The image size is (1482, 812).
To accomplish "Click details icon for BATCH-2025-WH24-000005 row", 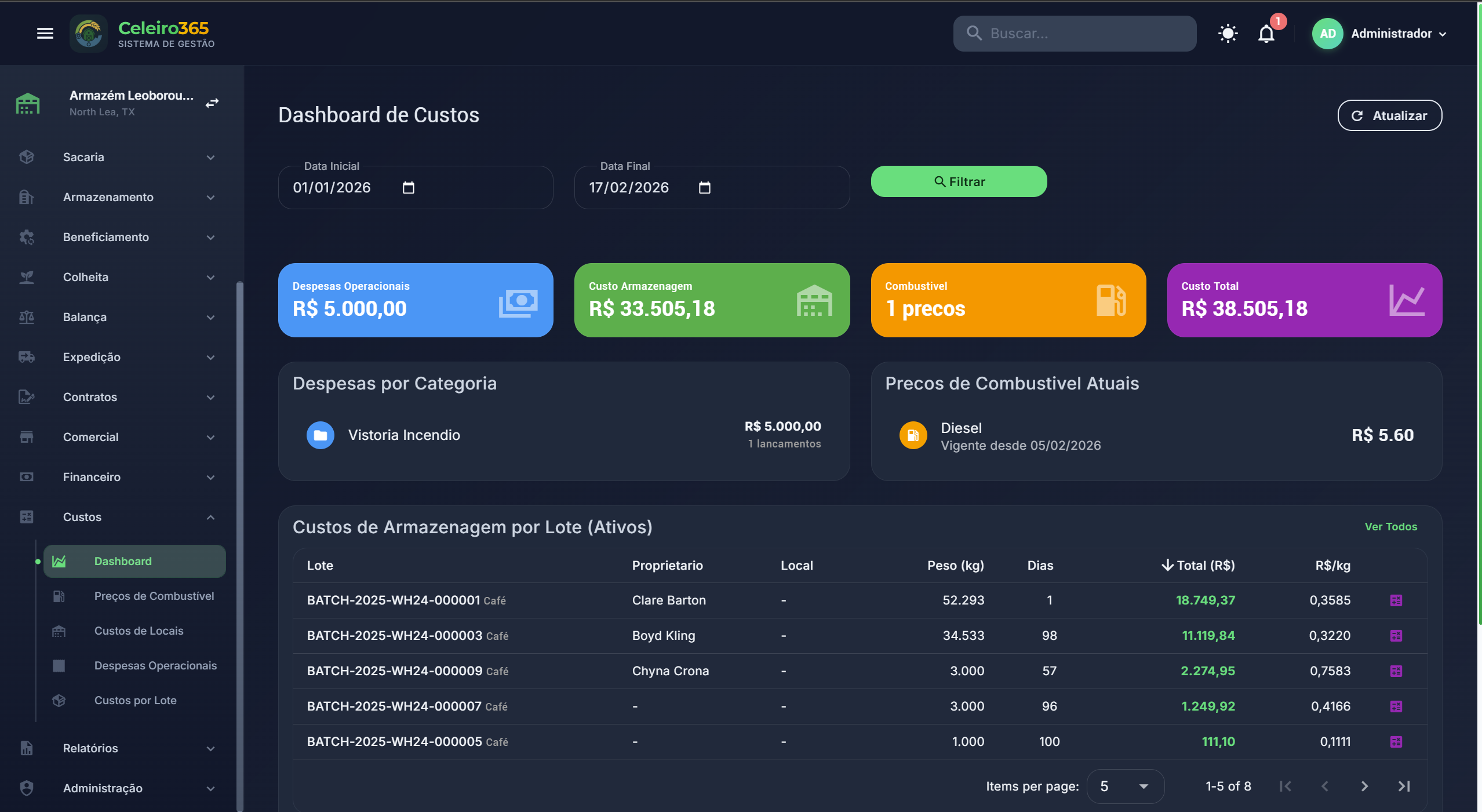I will pyautogui.click(x=1396, y=742).
